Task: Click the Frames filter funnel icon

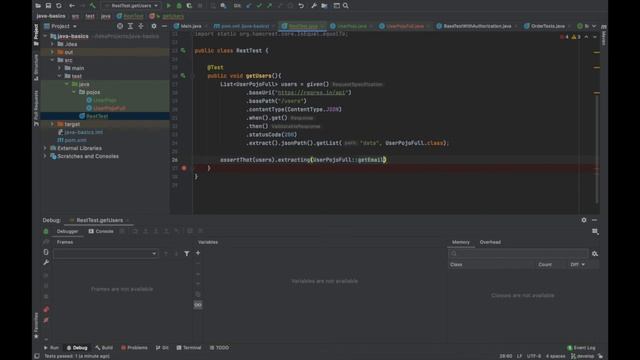Action: tap(187, 253)
